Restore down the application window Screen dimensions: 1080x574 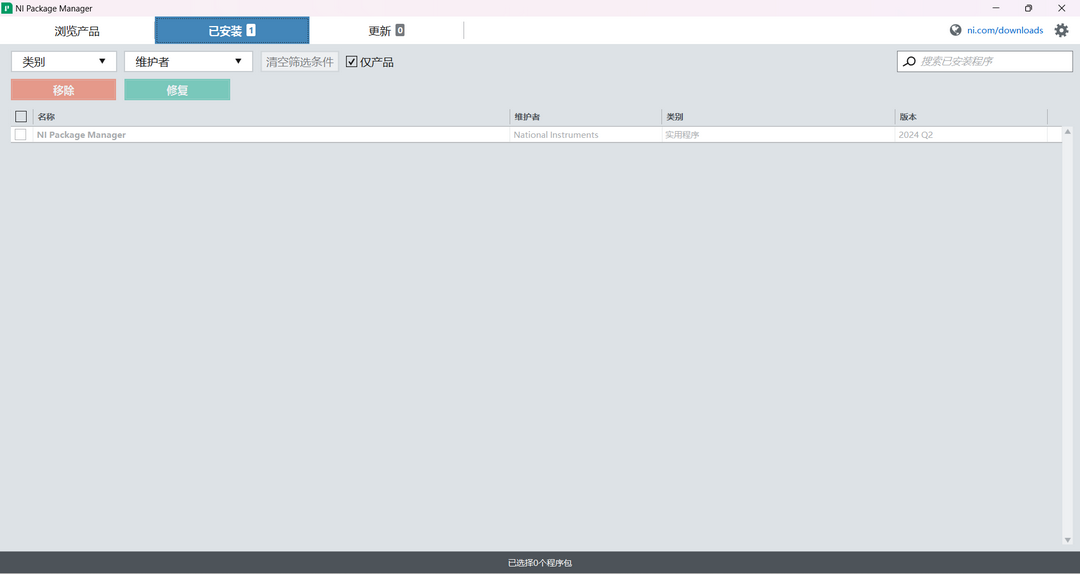click(x=1028, y=8)
